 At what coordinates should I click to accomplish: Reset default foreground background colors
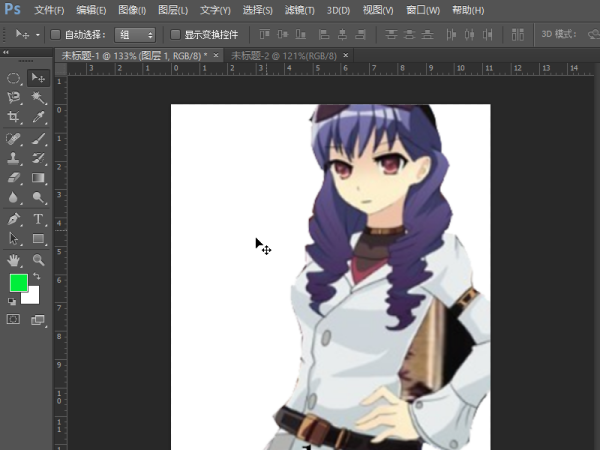point(12,302)
